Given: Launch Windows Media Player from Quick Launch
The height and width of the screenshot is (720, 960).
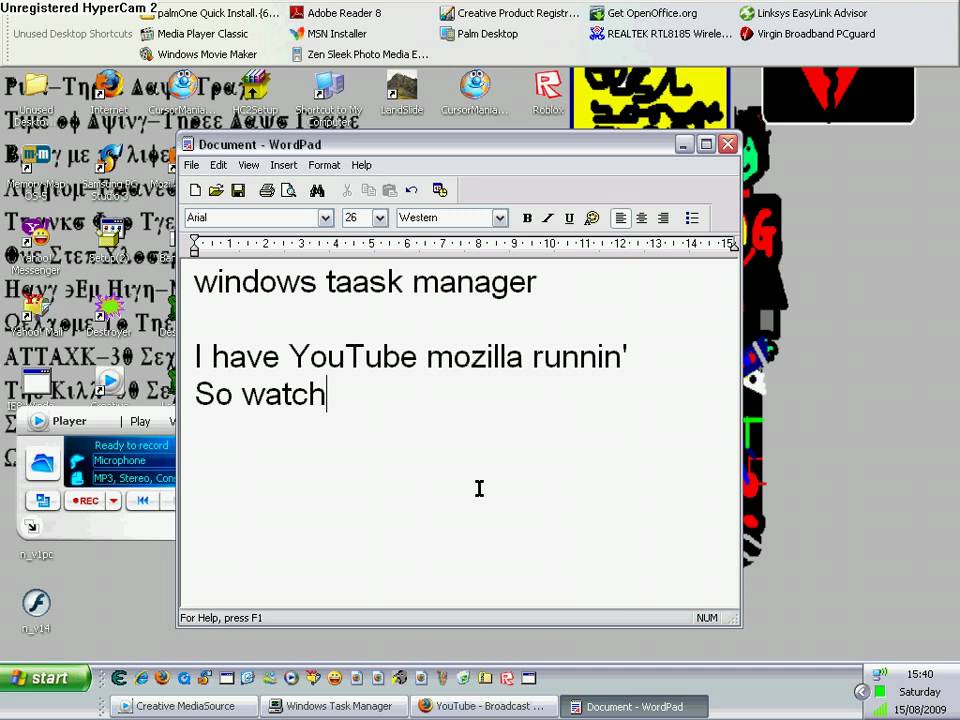Looking at the screenshot, I should [291, 678].
